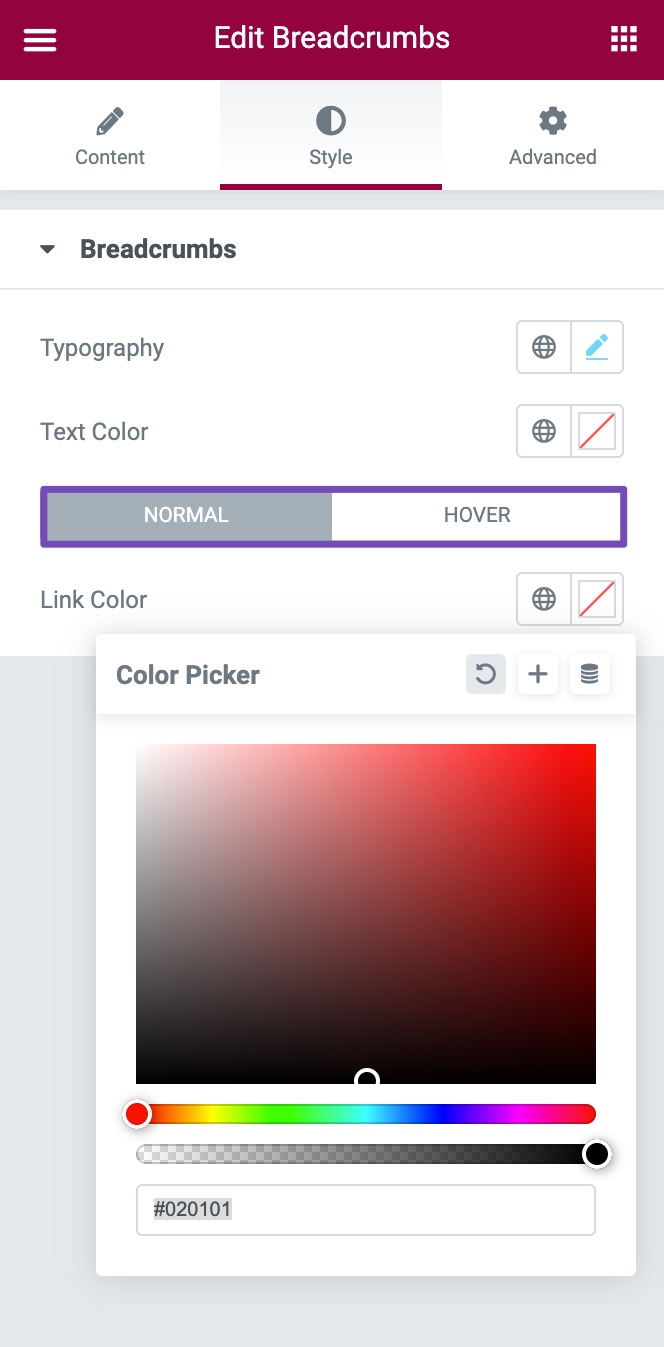Viewport: 664px width, 1347px height.
Task: Collapse the Breadcrumbs section
Action: click(x=48, y=250)
